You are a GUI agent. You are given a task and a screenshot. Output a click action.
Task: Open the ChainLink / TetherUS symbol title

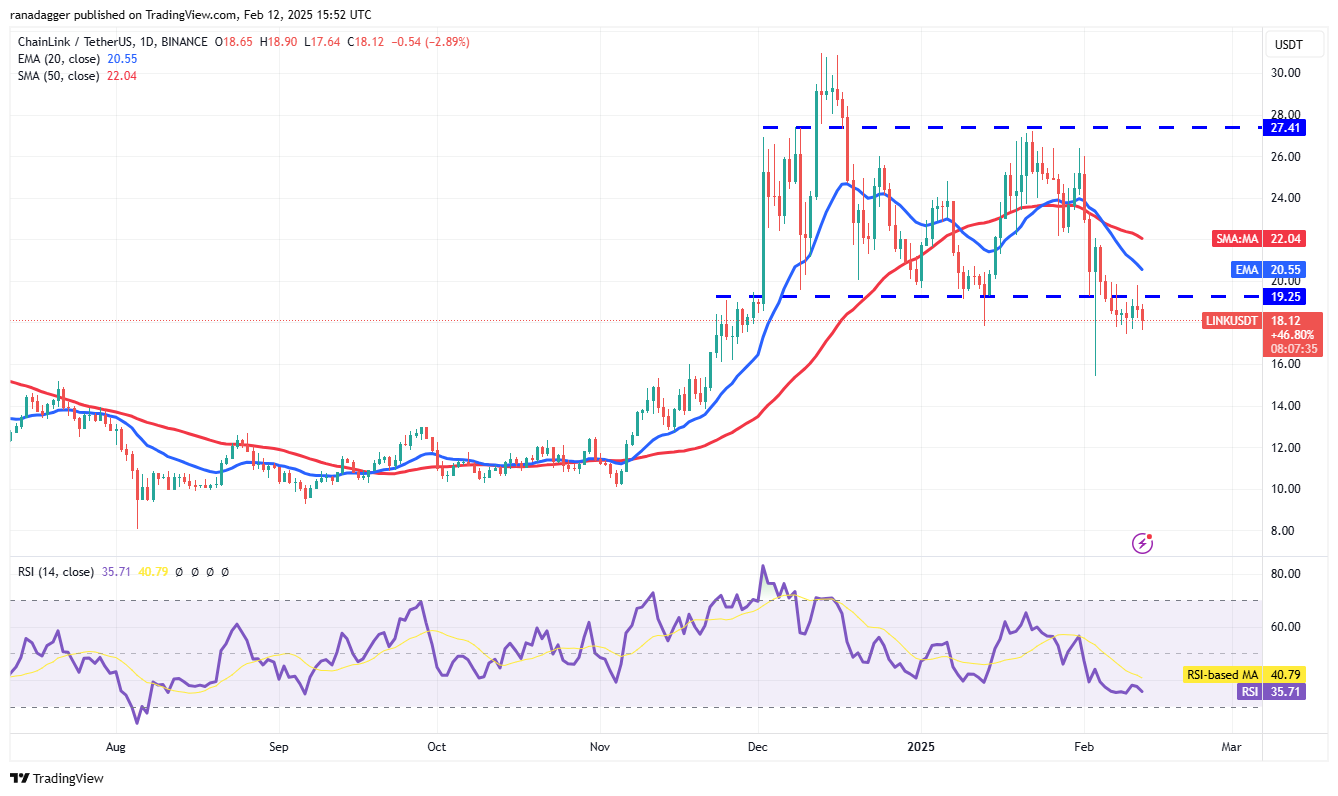click(76, 43)
